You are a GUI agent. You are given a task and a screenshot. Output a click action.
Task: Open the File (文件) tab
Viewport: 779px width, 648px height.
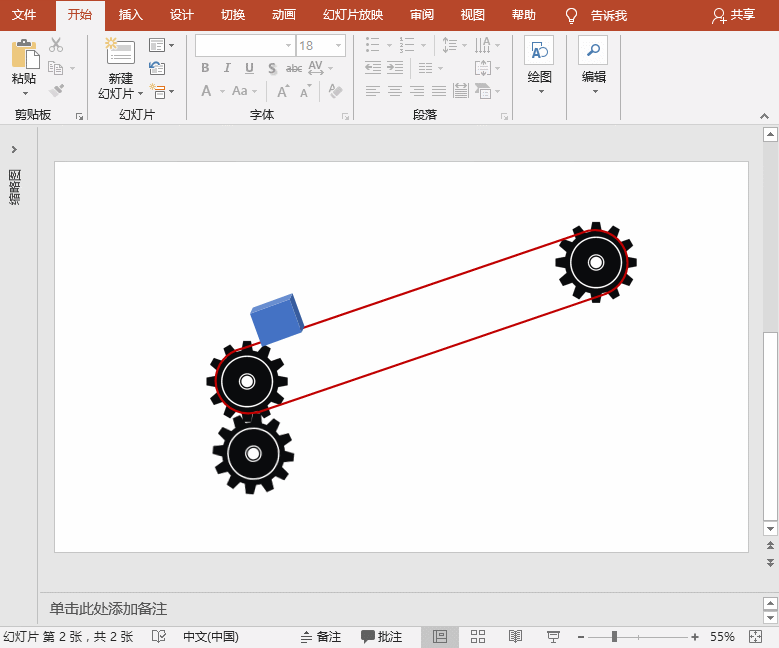coord(24,15)
